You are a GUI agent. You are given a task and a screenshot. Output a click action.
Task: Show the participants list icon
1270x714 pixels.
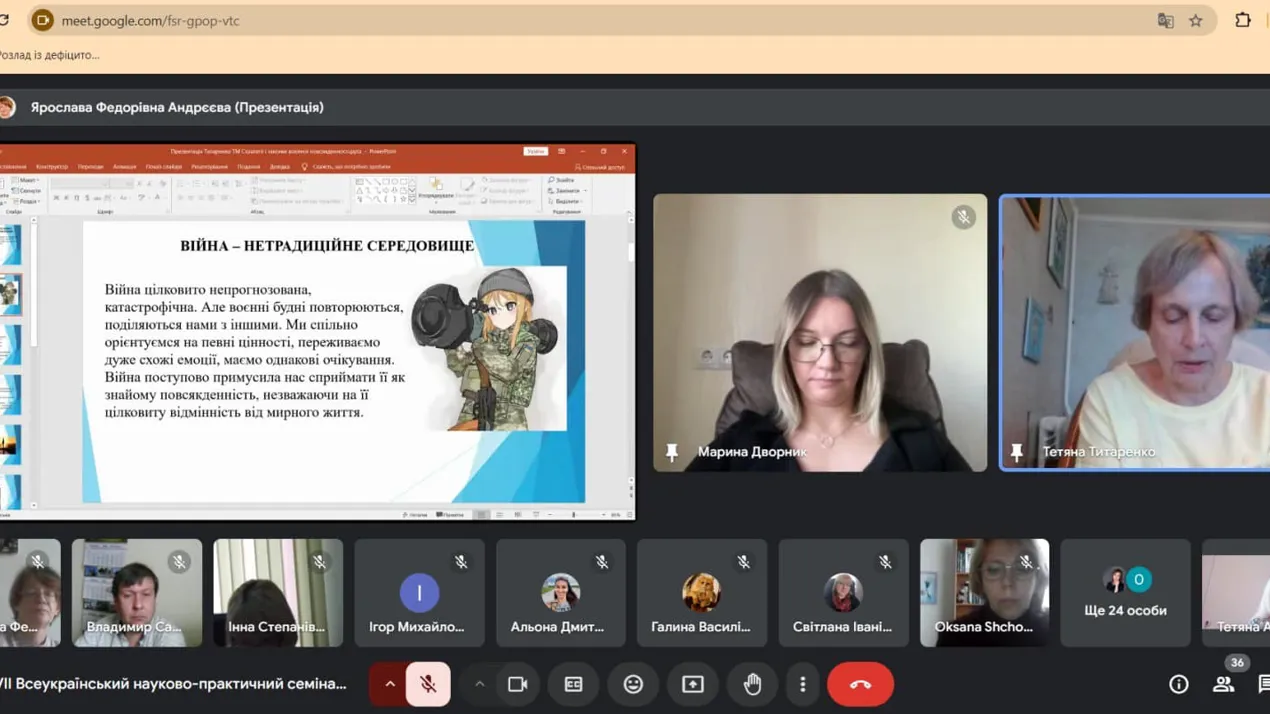[1223, 684]
